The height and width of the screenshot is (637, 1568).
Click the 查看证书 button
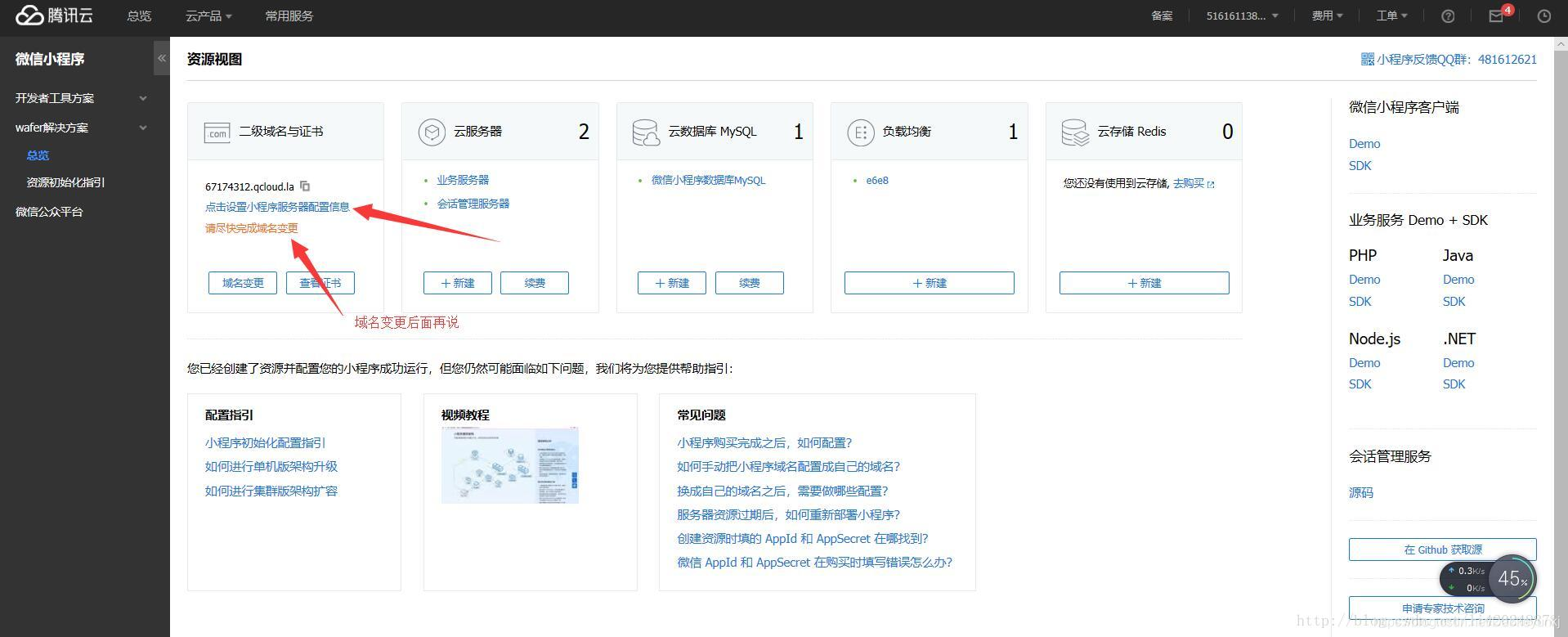(x=320, y=283)
